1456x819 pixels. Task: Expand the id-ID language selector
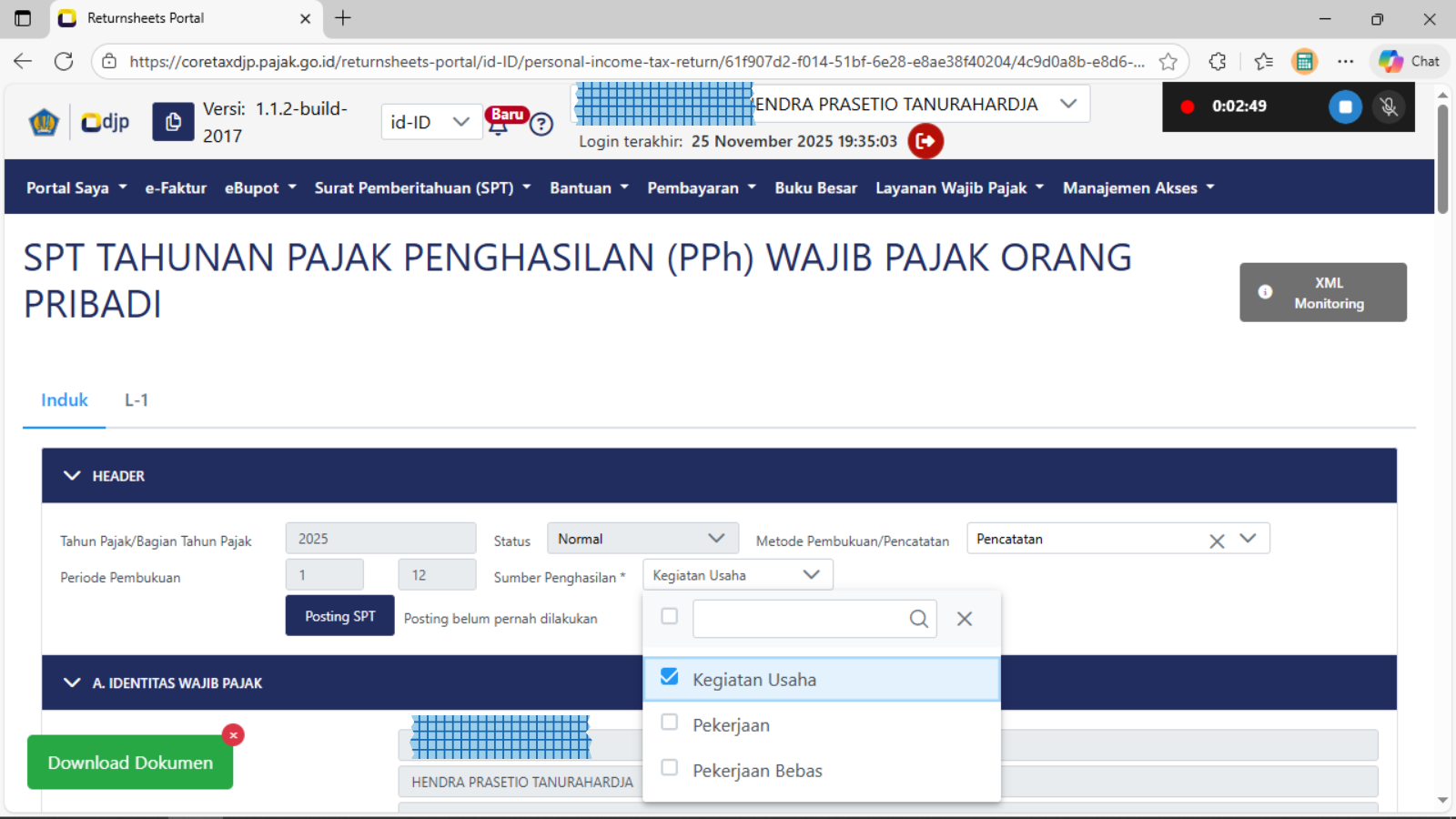click(x=430, y=122)
